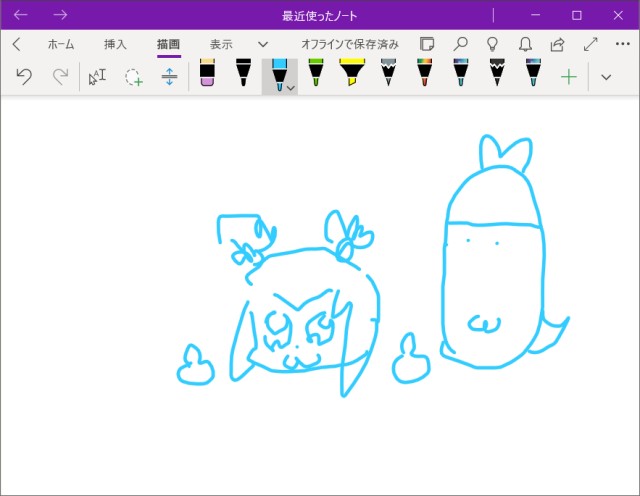Switch to the ホーム tab
This screenshot has height=496, width=640.
61,44
